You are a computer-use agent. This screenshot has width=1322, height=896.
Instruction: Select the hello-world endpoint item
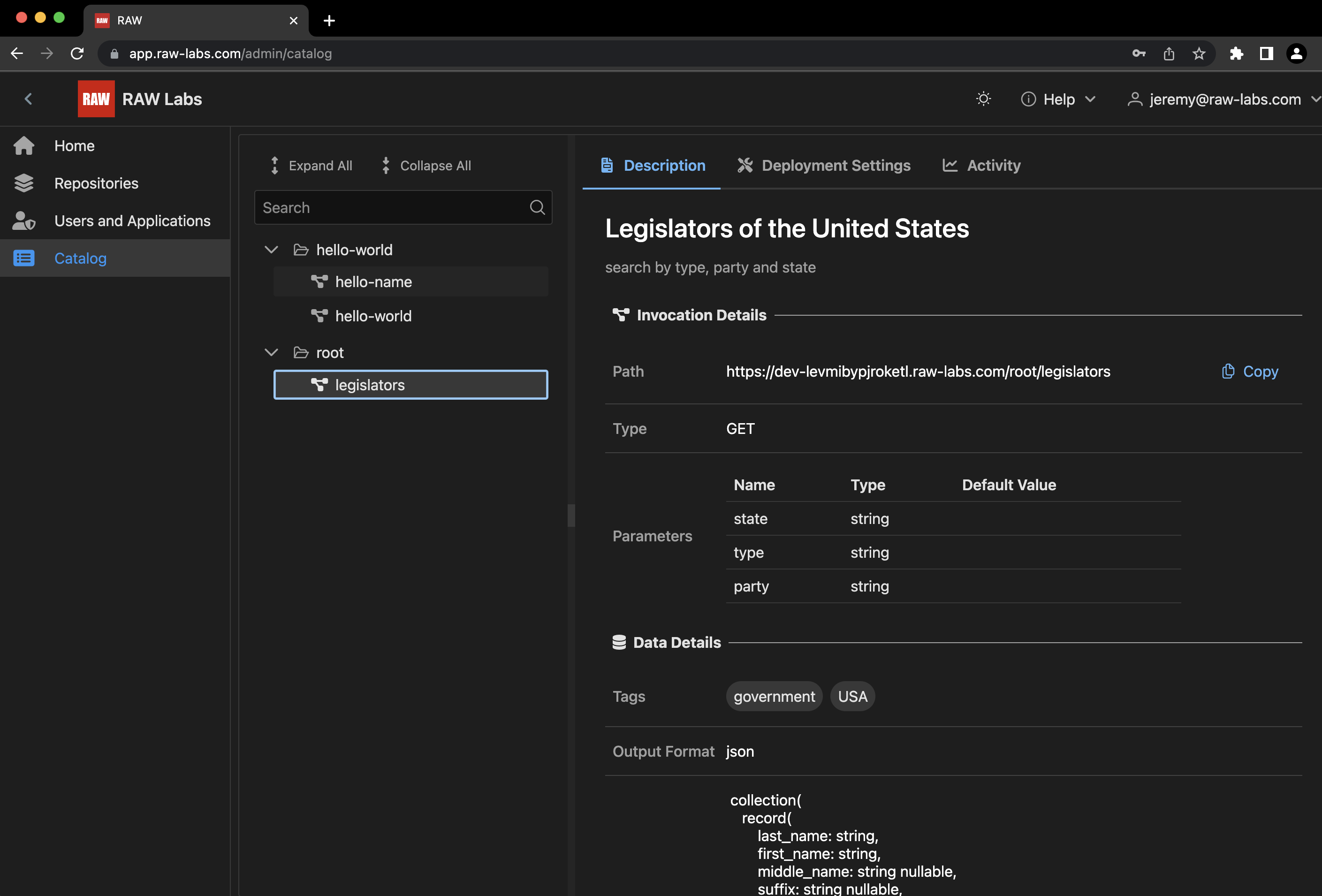coord(410,316)
